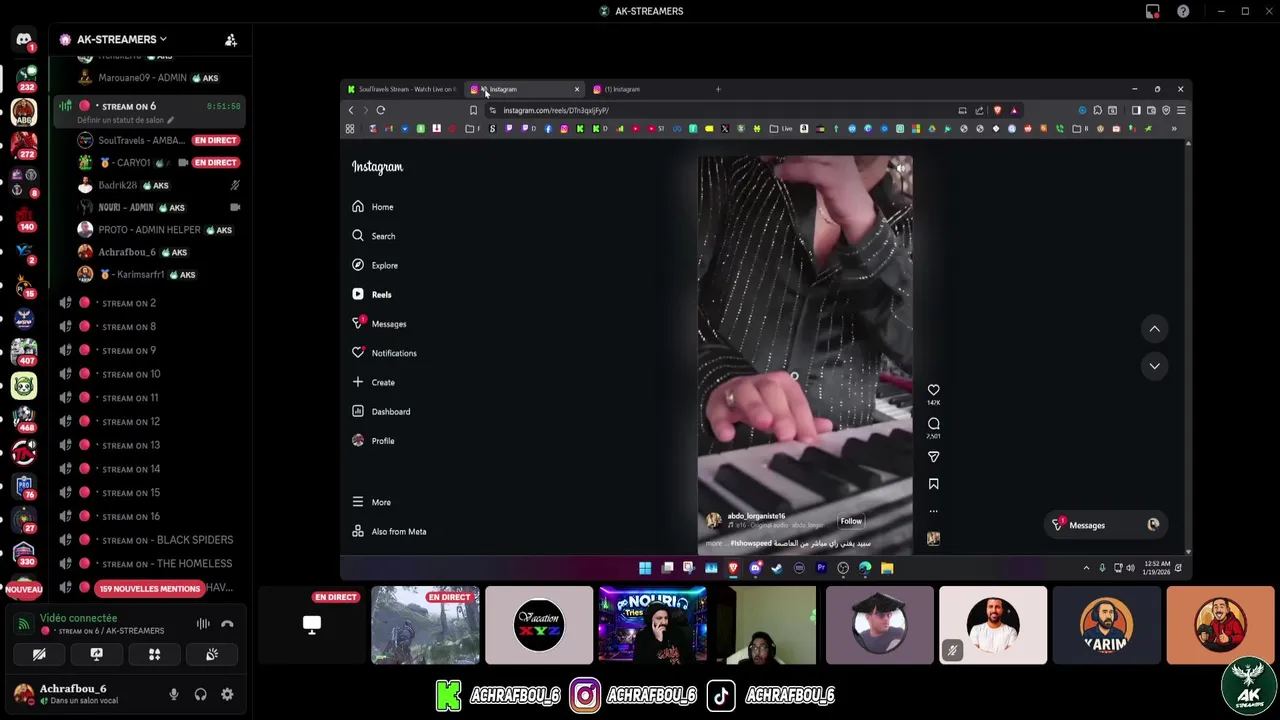Image resolution: width=1280 pixels, height=720 pixels.
Task: Open reel comments bubble icon
Action: pos(933,423)
